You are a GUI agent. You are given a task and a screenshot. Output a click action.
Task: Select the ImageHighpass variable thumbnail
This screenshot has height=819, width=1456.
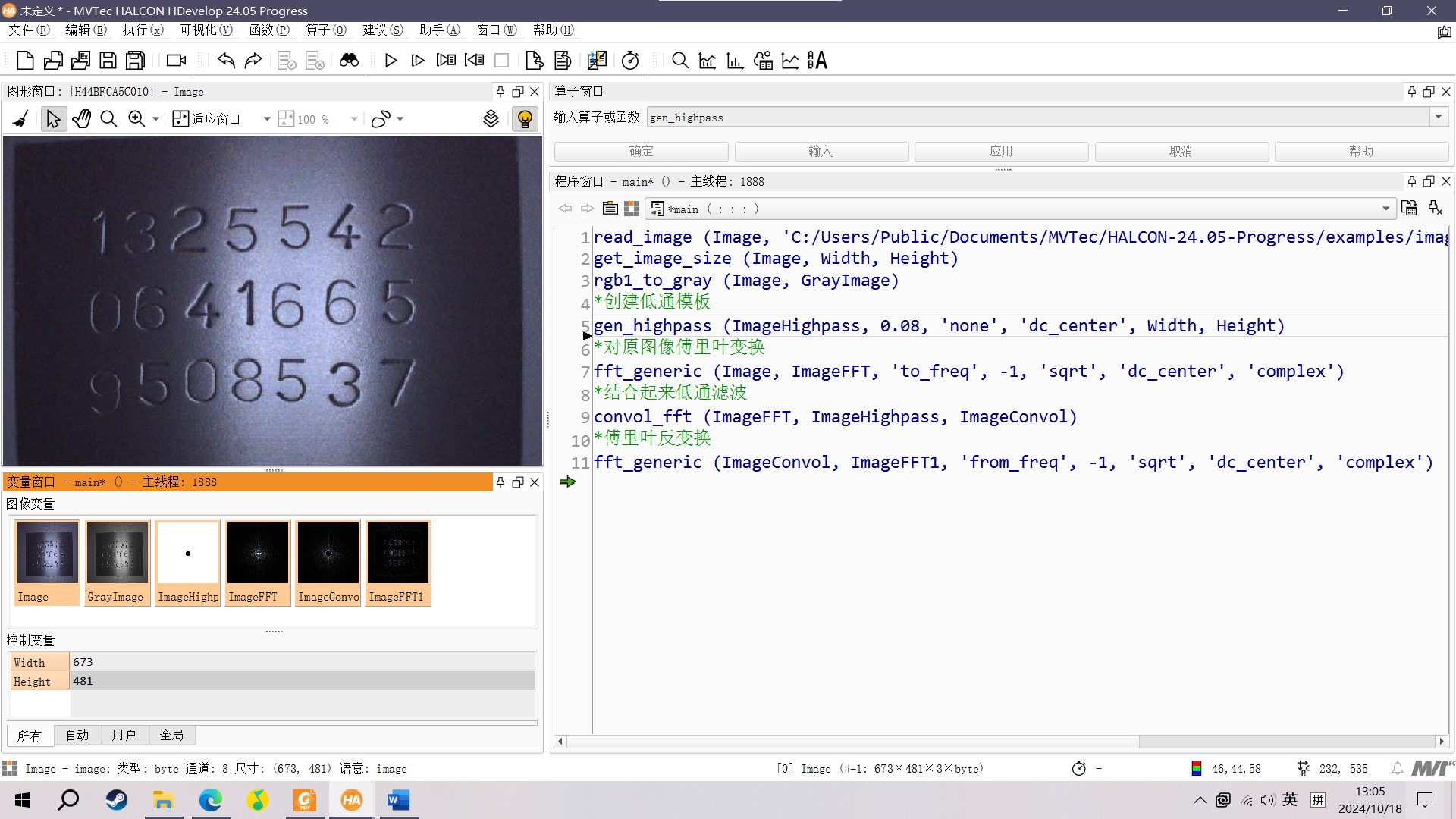pyautogui.click(x=188, y=563)
